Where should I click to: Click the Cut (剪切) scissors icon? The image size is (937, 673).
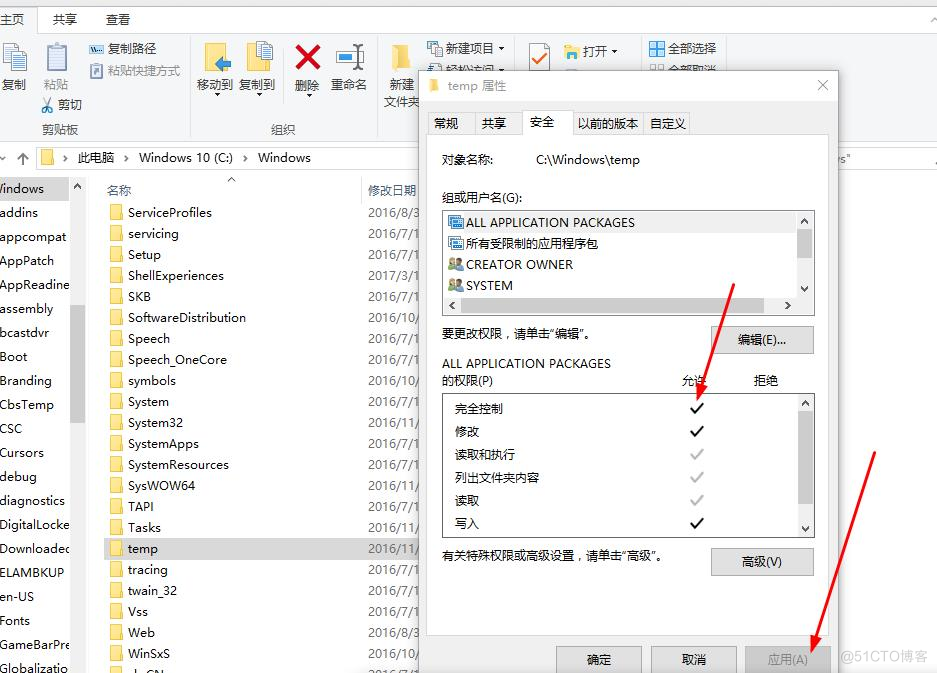tap(47, 105)
